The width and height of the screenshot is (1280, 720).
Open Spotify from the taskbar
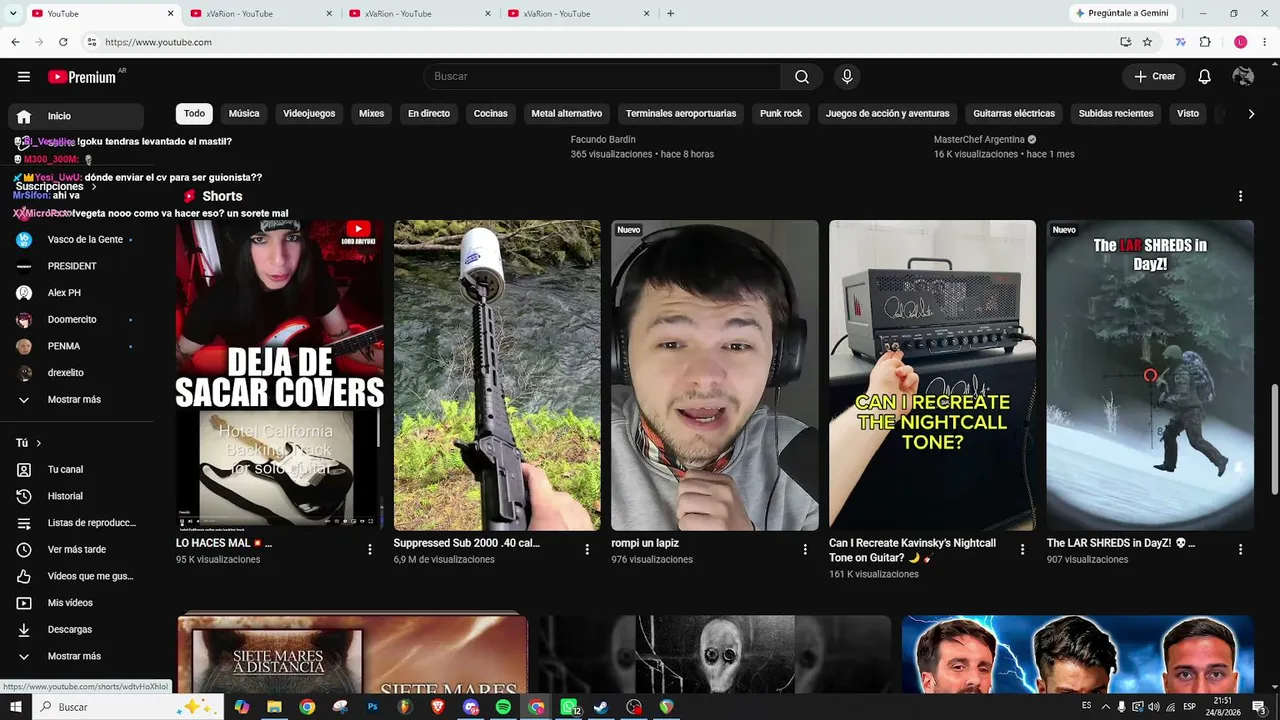click(503, 707)
